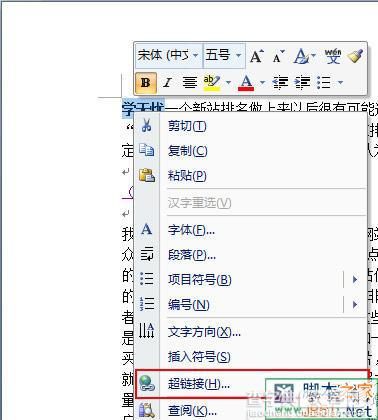Expand the text effects dropdown arrow

click(313, 56)
